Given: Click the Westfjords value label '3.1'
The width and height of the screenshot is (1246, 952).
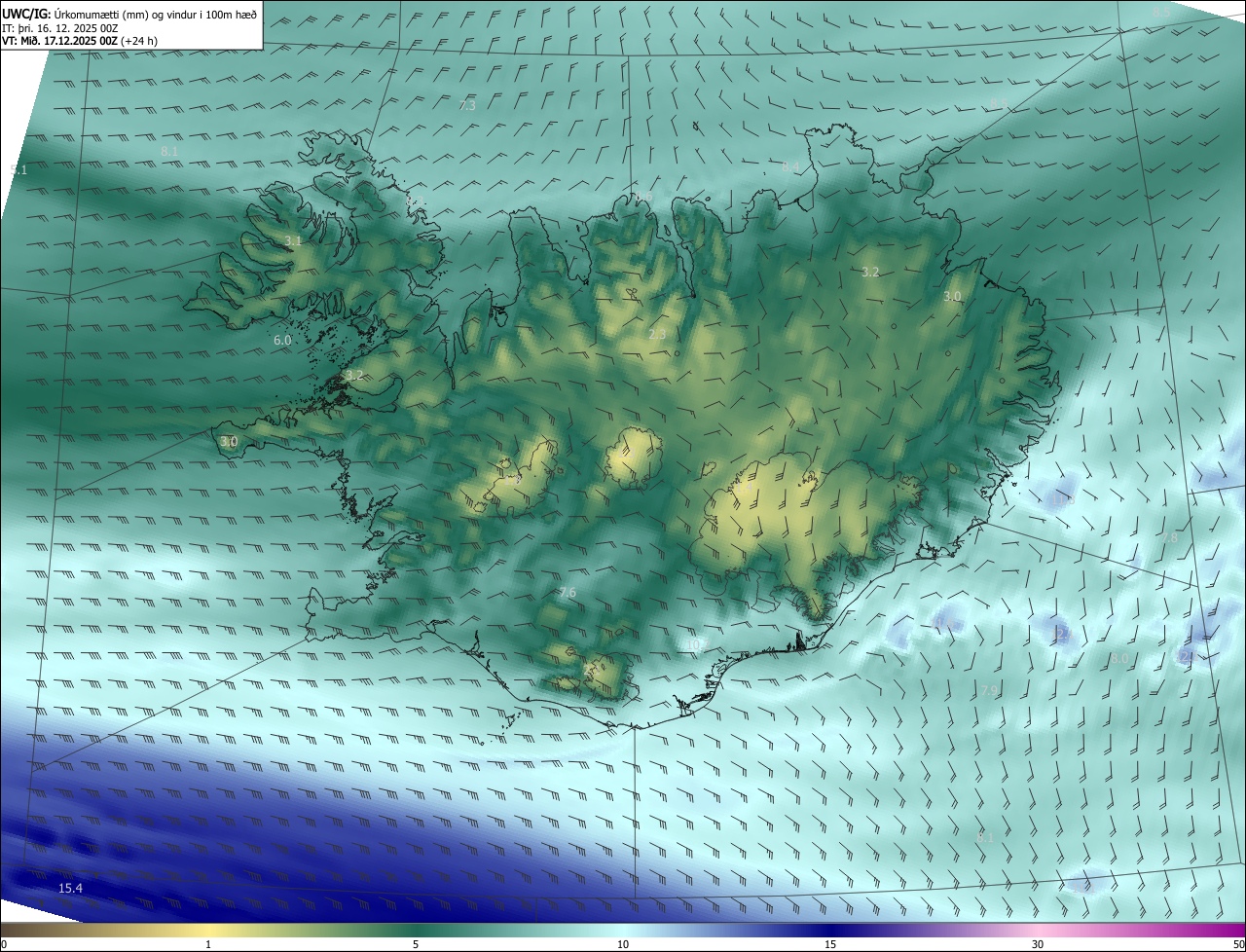Looking at the screenshot, I should click(293, 240).
